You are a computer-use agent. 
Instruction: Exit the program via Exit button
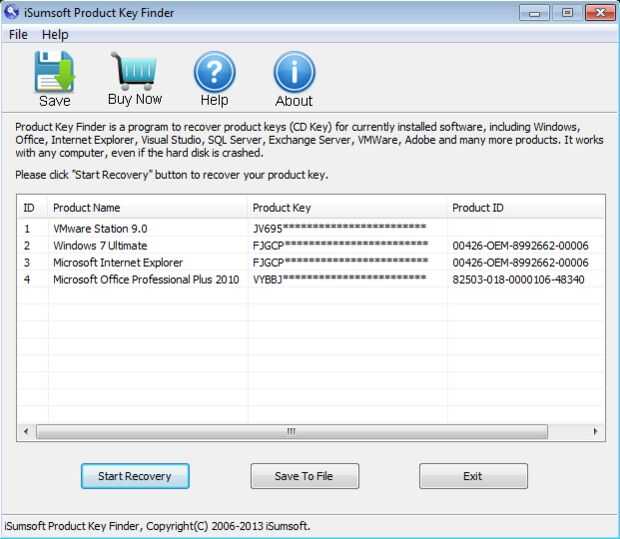tap(473, 476)
